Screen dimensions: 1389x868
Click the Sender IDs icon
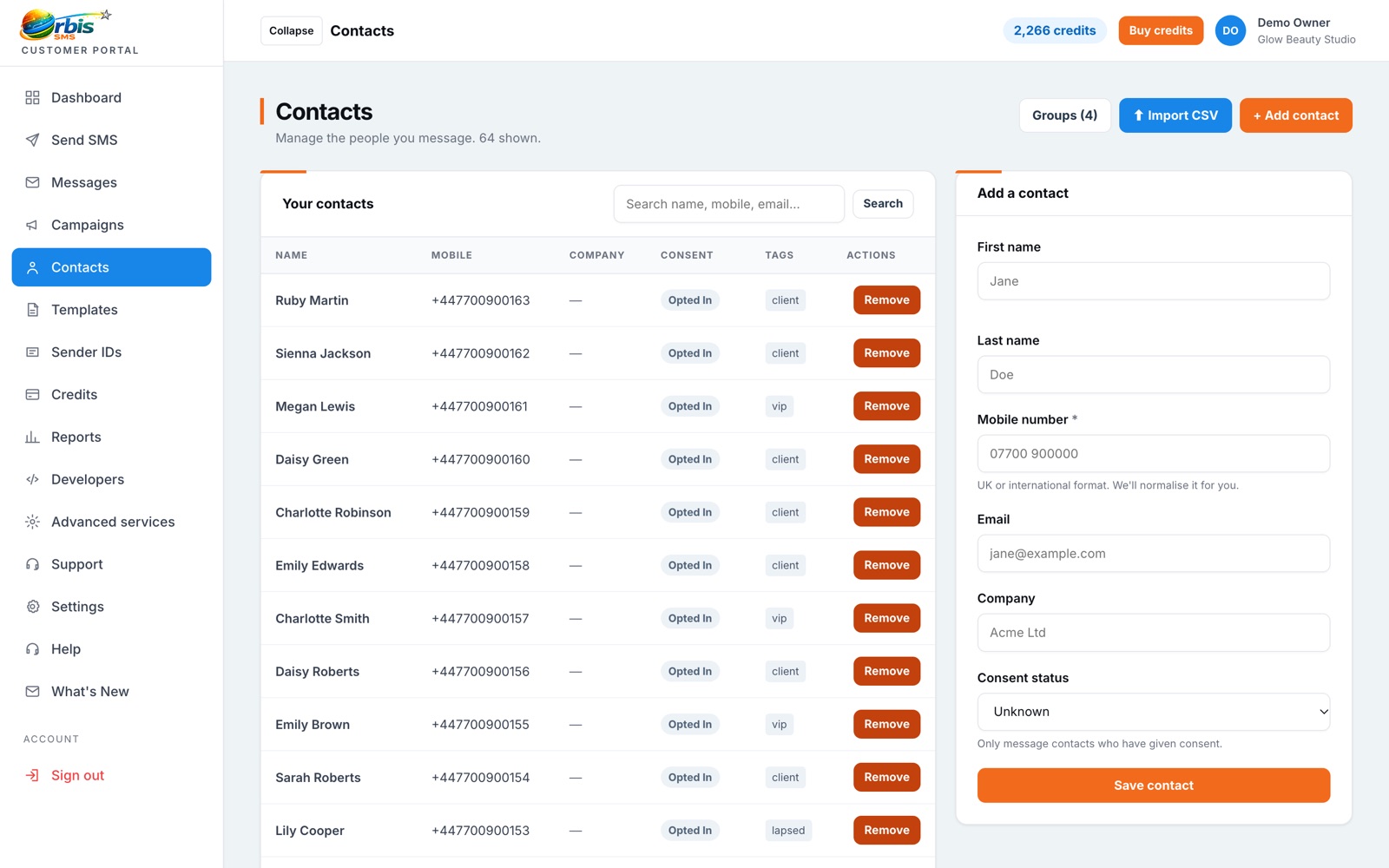click(x=32, y=352)
